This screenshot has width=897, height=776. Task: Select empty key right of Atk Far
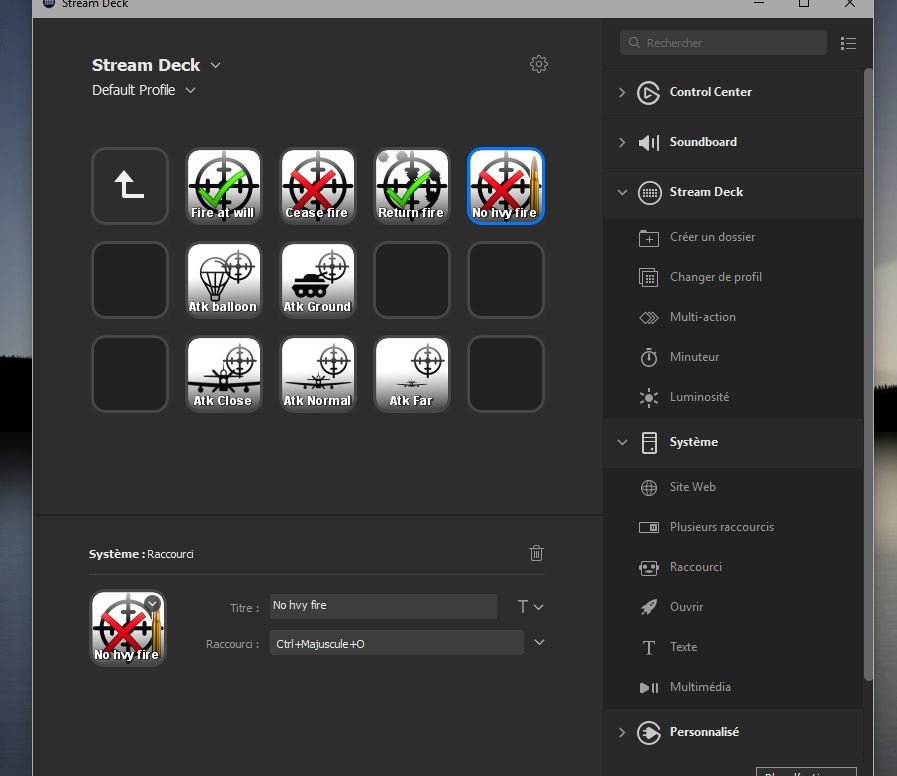coord(506,374)
